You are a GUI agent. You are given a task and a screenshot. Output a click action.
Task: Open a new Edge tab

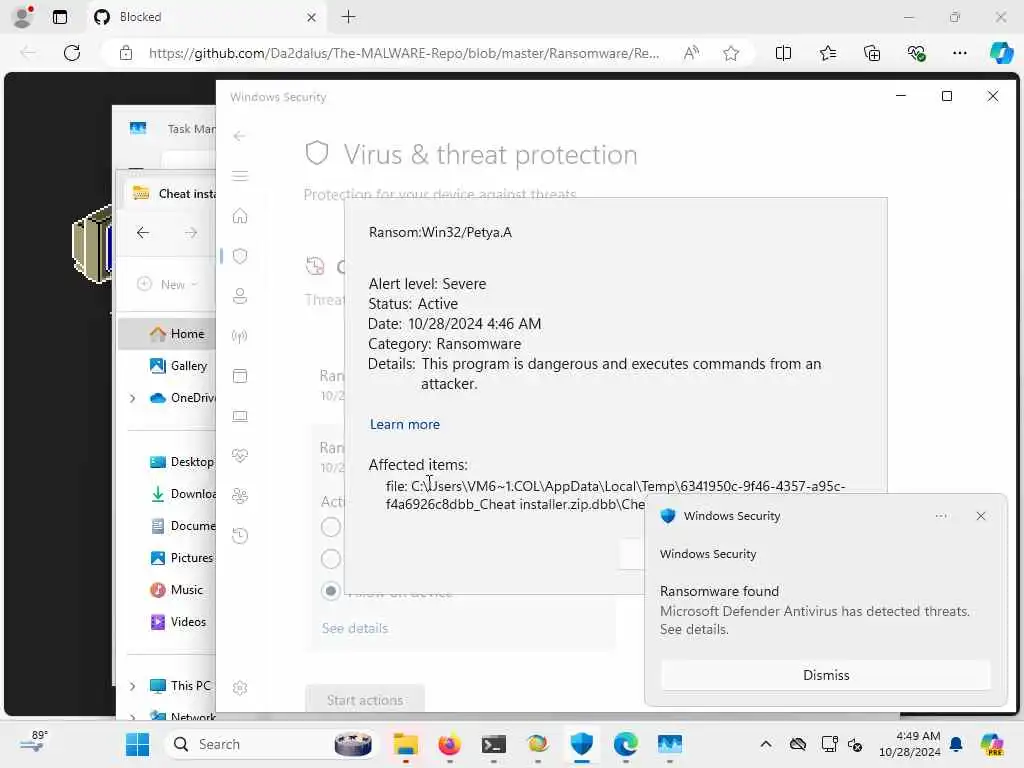(x=349, y=17)
